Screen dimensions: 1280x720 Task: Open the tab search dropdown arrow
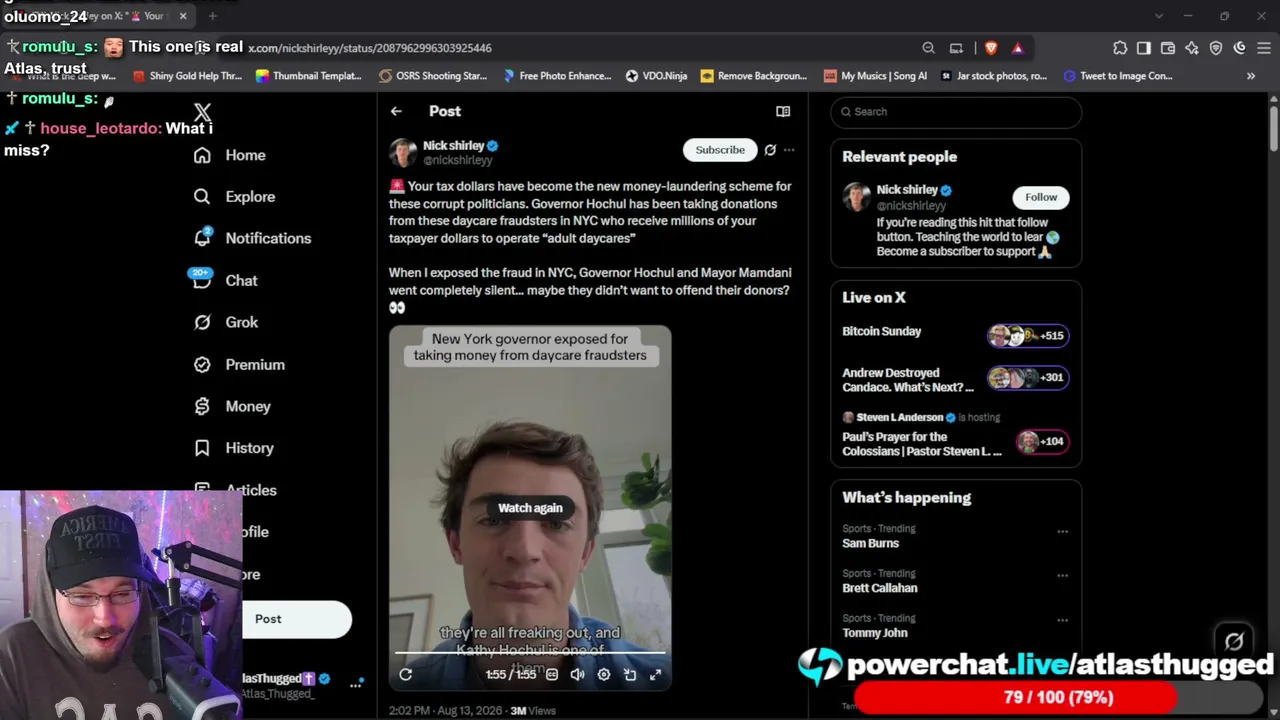(1159, 16)
